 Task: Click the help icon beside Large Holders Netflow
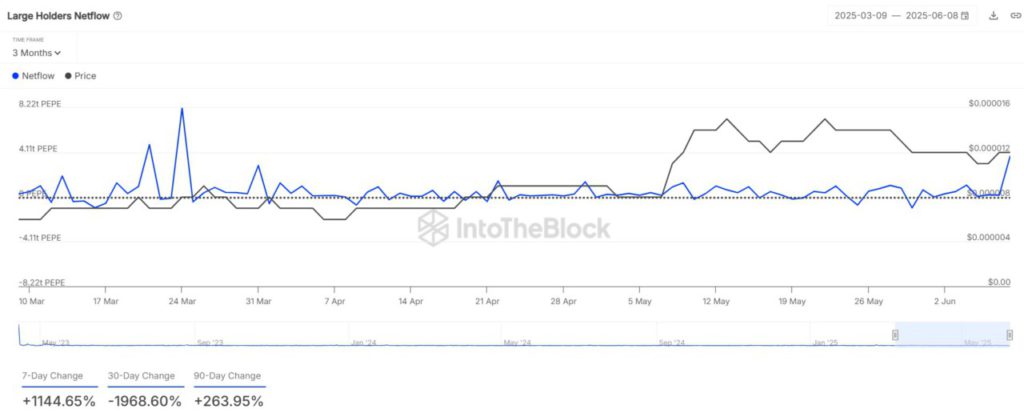pos(118,16)
